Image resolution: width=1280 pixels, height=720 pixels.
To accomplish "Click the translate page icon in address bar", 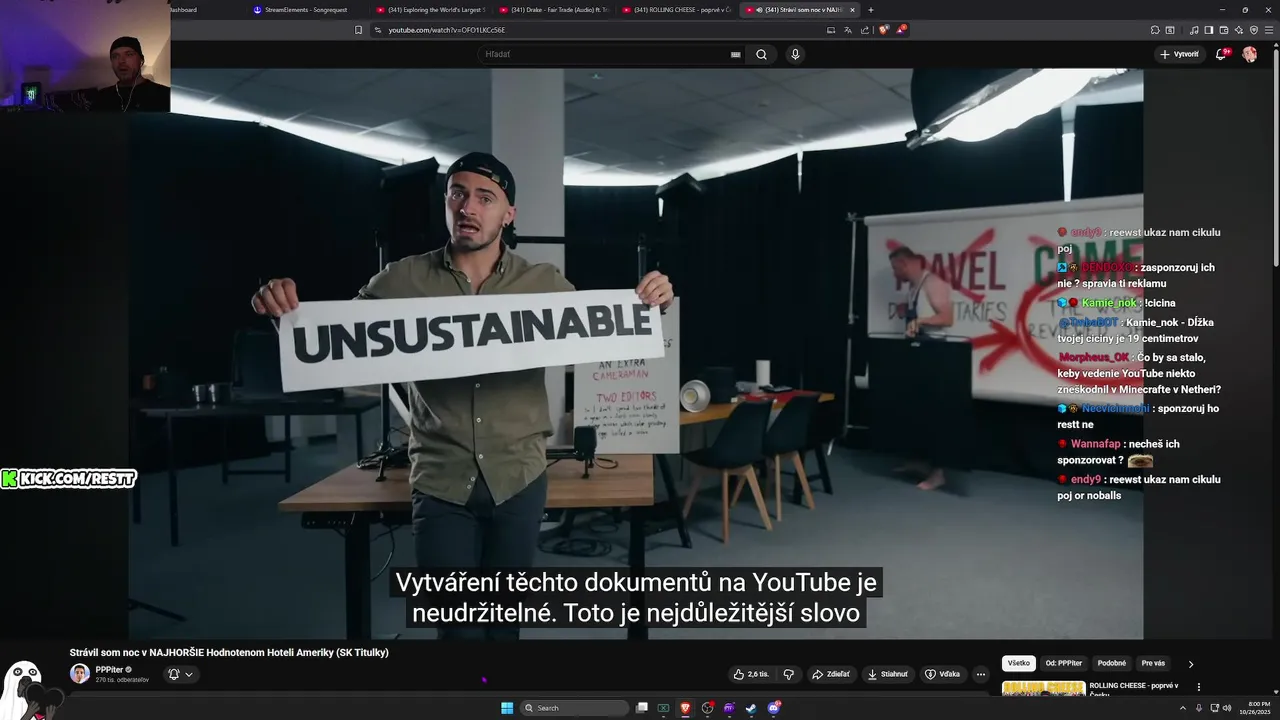I will coord(847,30).
